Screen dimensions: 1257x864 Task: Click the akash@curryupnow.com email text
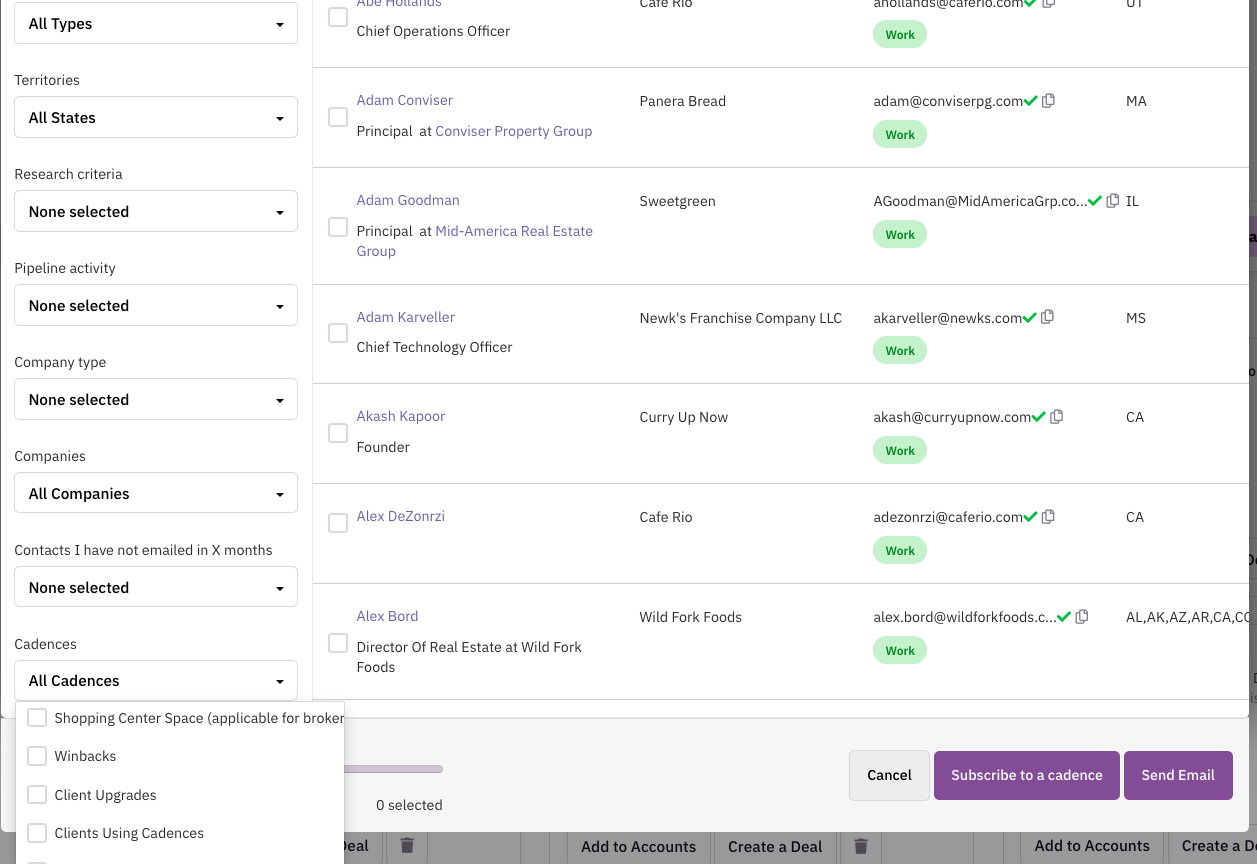[952, 417]
